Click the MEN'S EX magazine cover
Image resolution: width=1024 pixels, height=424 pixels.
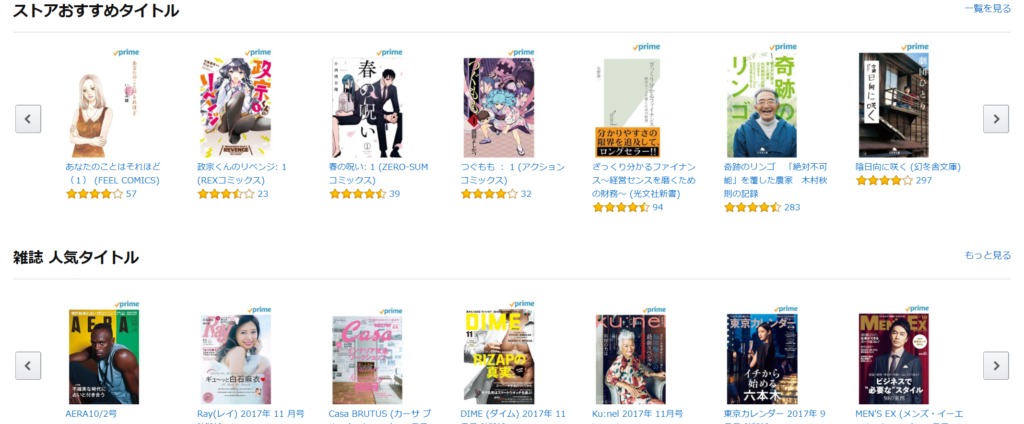coord(893,359)
